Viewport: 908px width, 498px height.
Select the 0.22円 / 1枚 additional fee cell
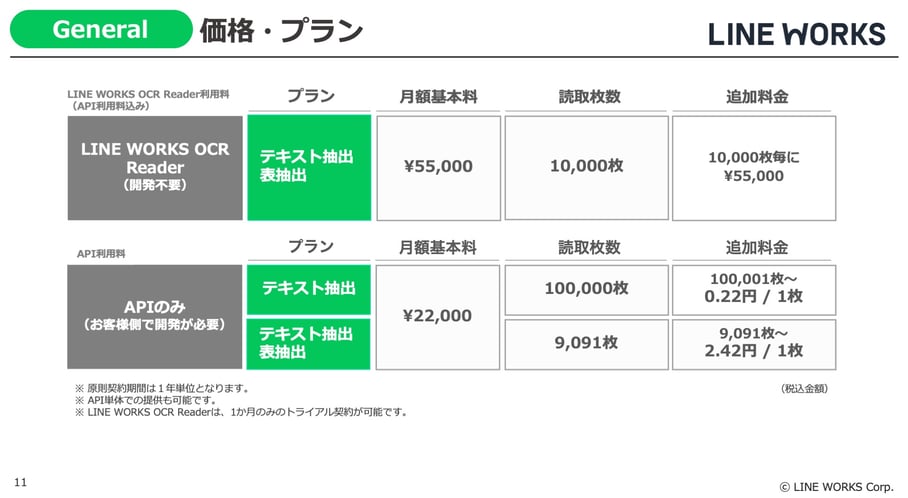[754, 289]
